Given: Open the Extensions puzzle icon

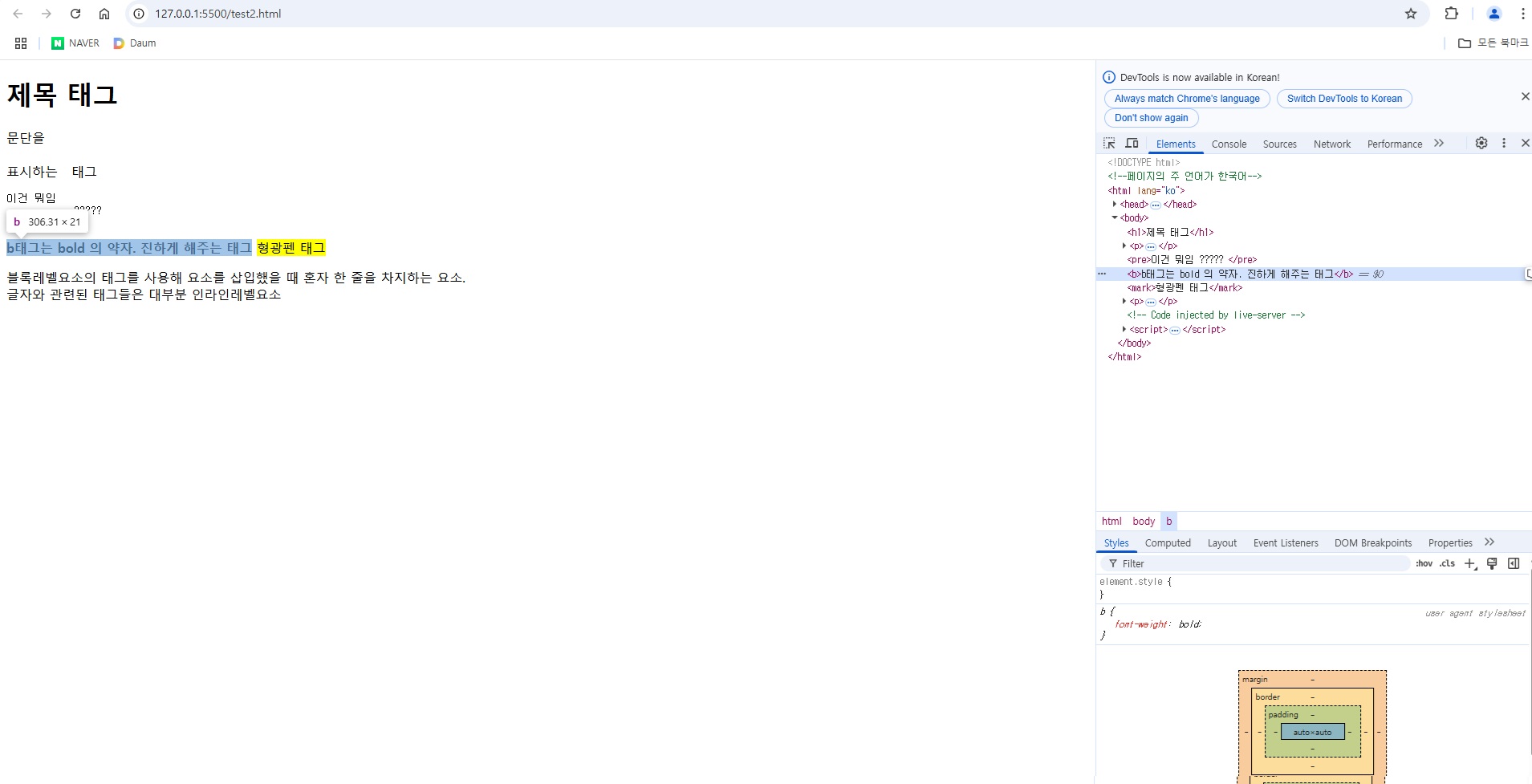Looking at the screenshot, I should click(x=1451, y=14).
